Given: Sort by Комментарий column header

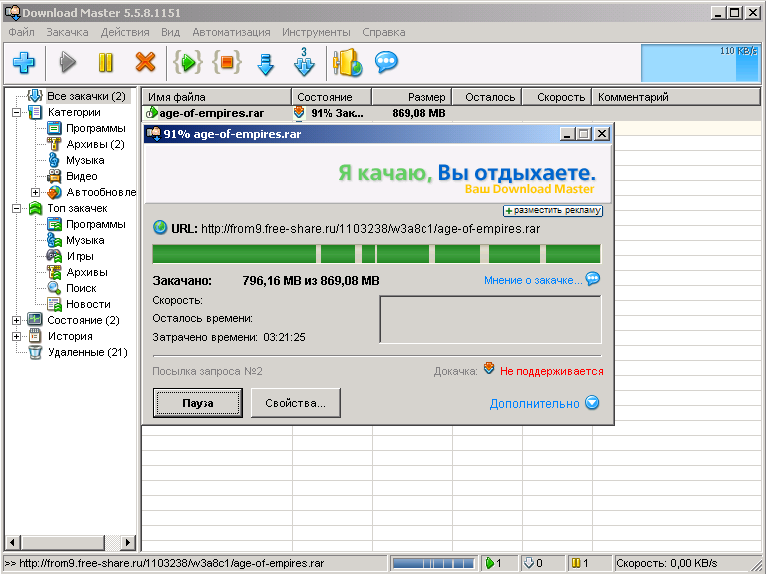Looking at the screenshot, I should coord(676,97).
